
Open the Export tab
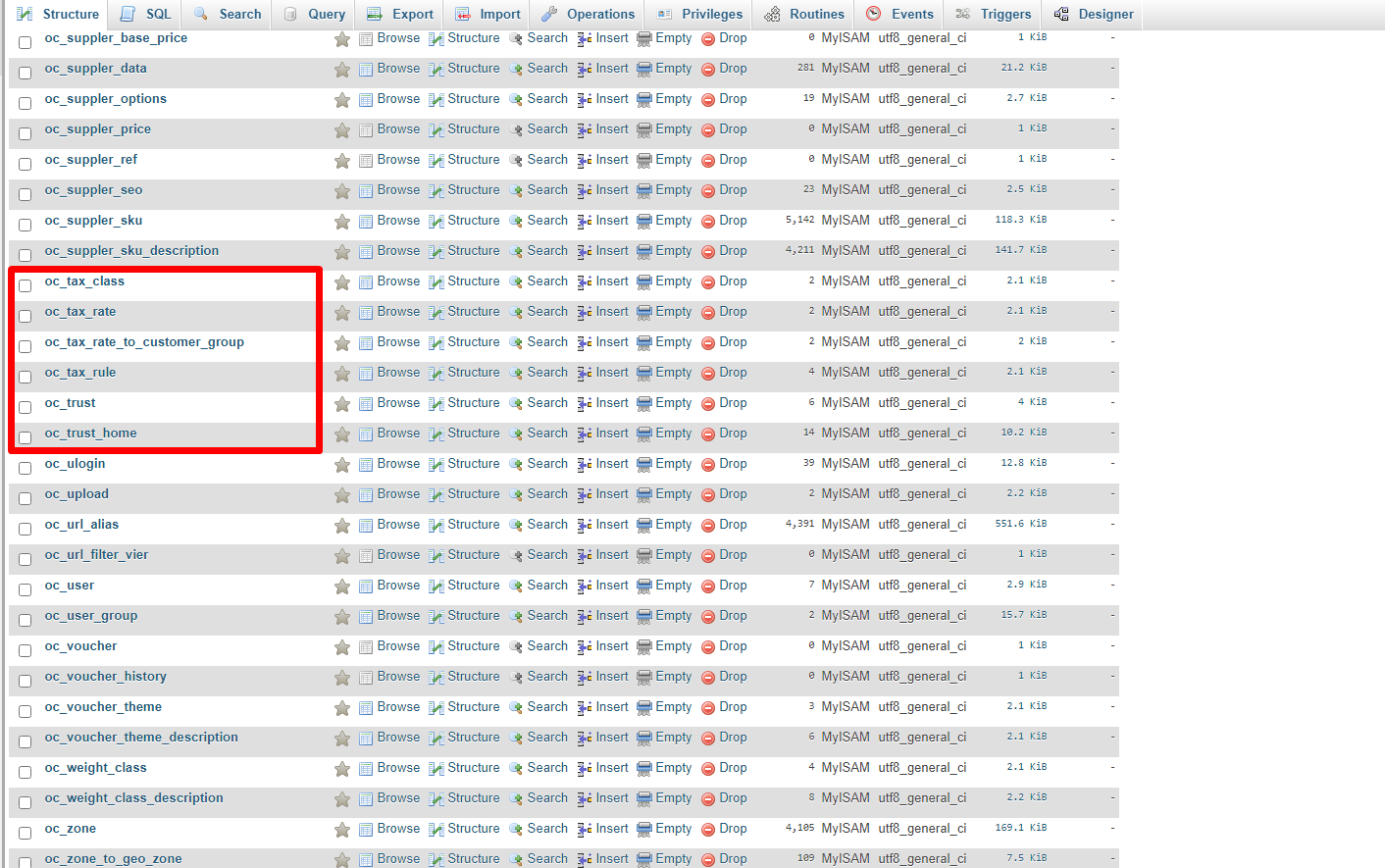399,14
